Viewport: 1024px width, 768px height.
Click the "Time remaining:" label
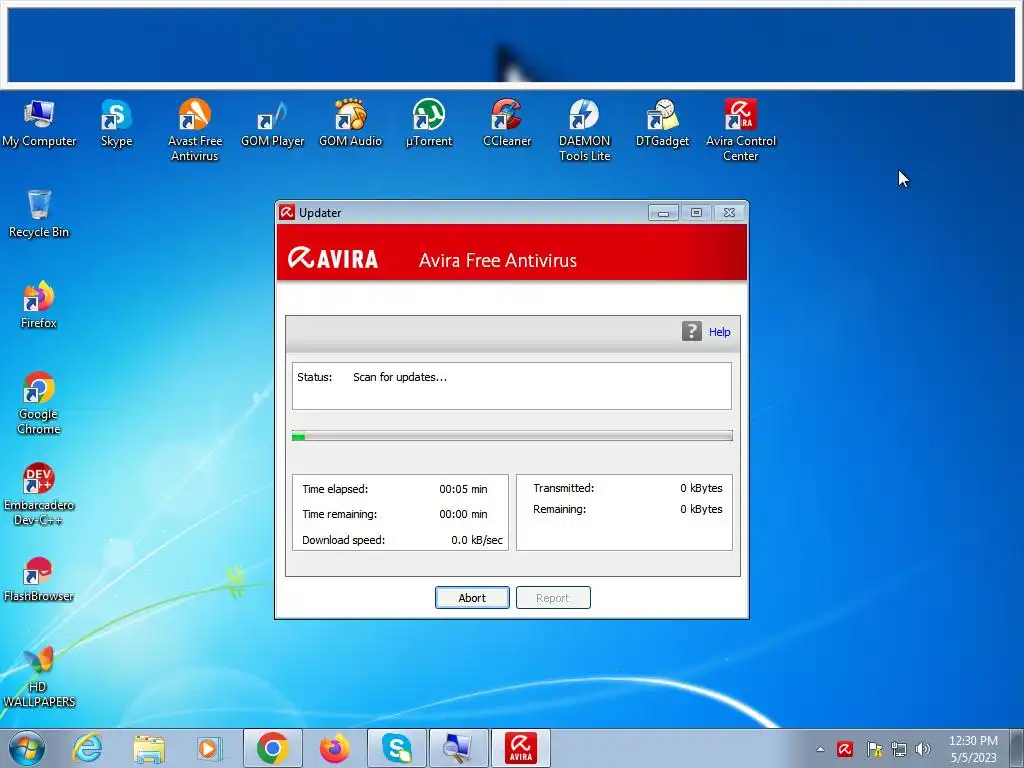[x=340, y=515]
